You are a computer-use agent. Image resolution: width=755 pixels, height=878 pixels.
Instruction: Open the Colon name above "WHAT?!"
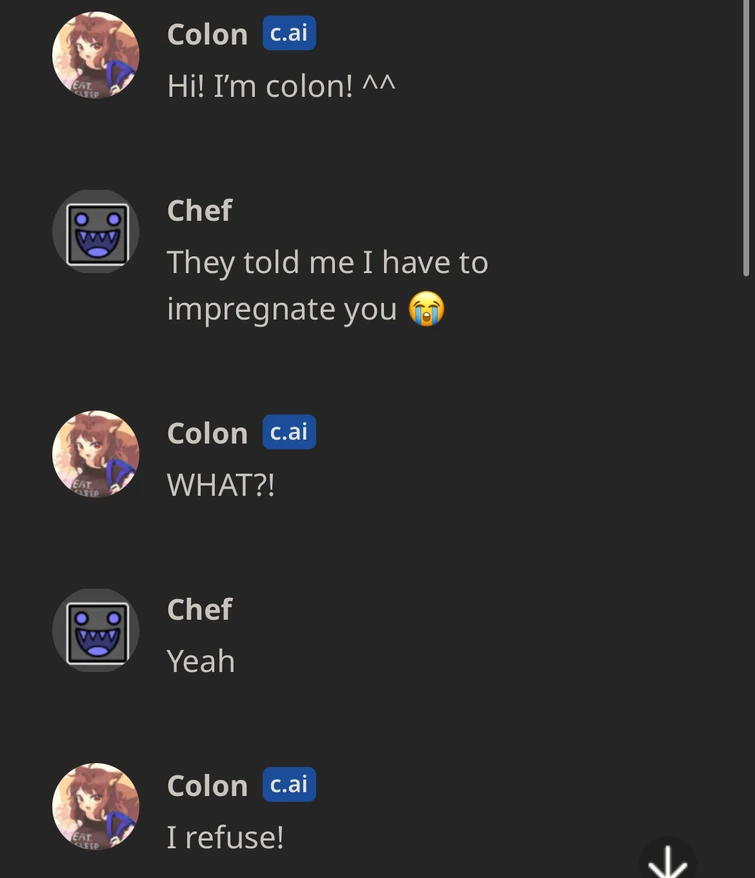pos(207,433)
